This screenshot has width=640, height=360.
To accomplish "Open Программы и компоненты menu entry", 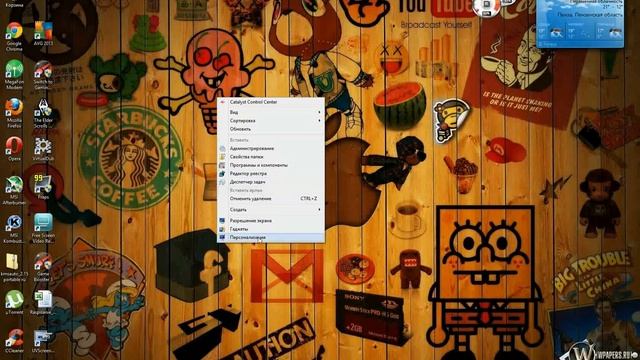I will [x=271, y=165].
